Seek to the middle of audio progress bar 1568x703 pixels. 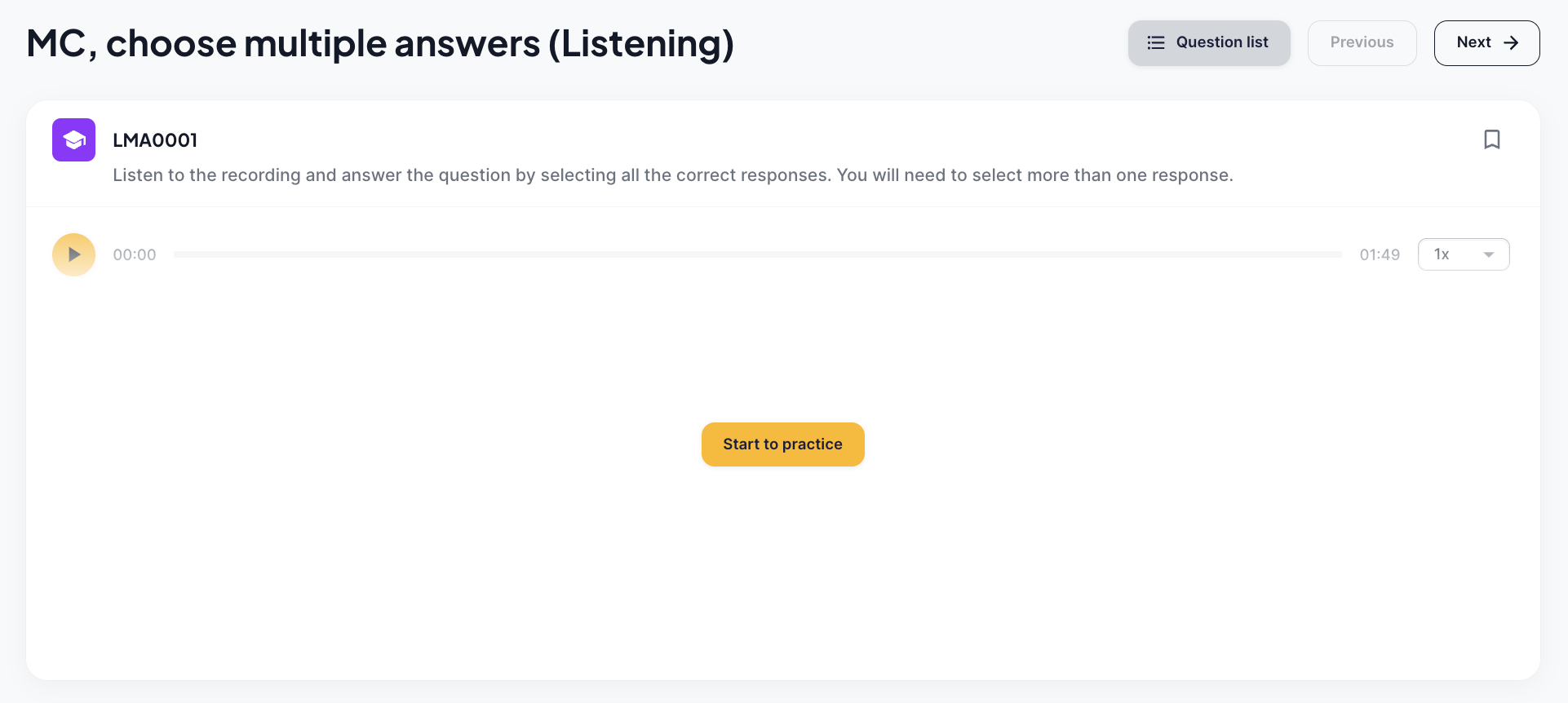pyautogui.click(x=758, y=254)
